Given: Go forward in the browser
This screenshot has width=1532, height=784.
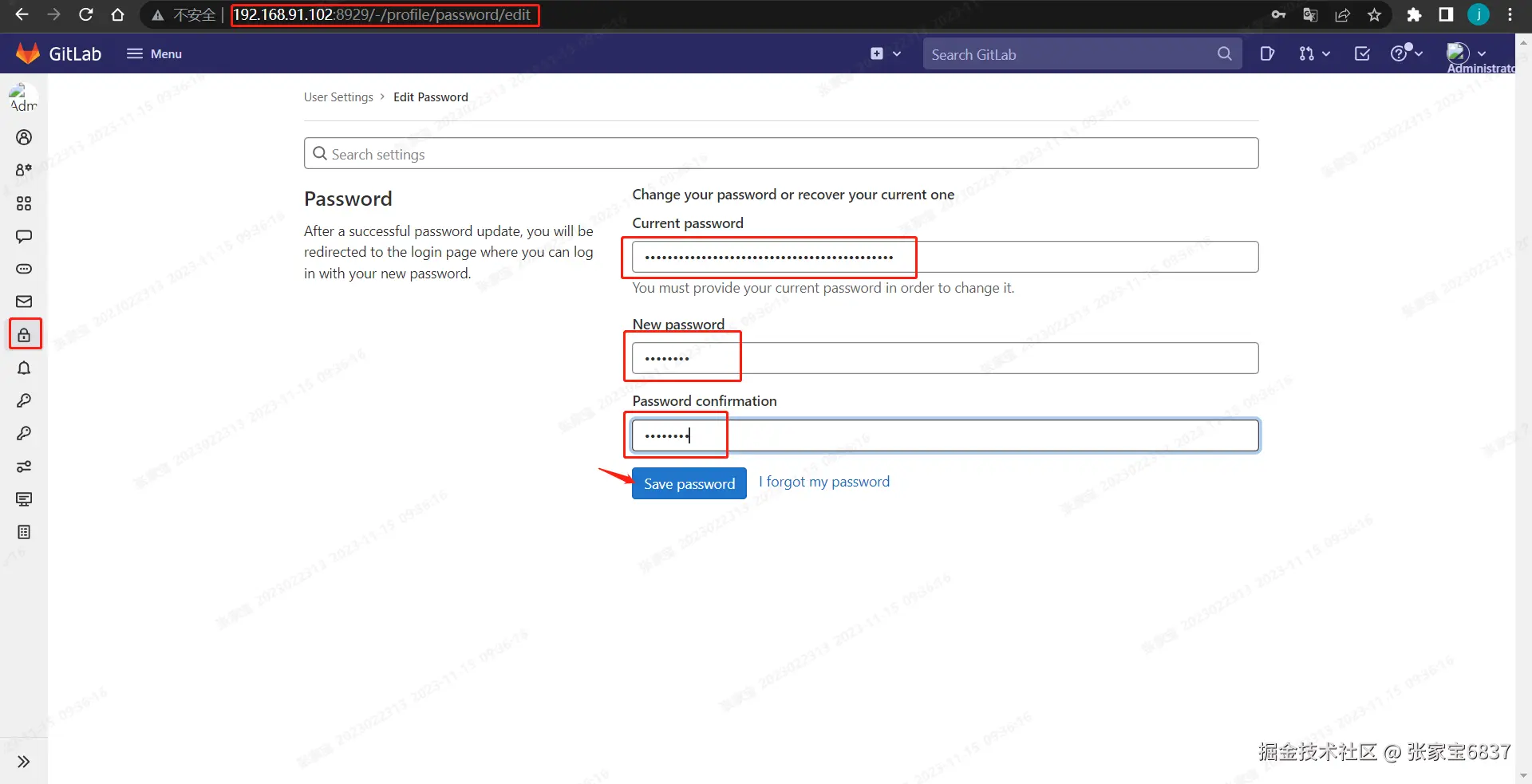Looking at the screenshot, I should coord(53,14).
